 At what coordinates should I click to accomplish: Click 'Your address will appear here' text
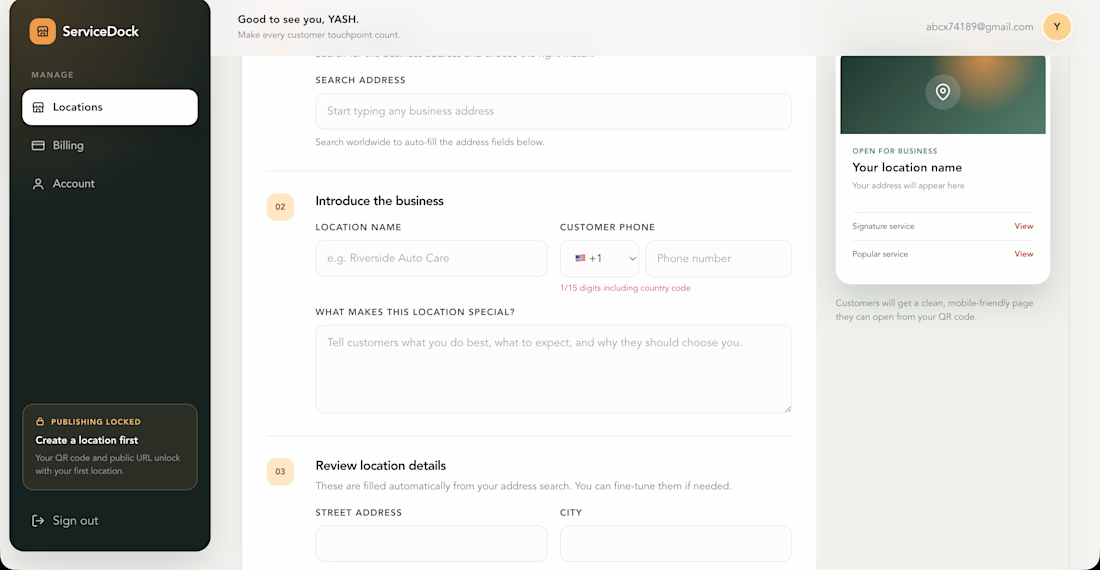[x=908, y=186]
